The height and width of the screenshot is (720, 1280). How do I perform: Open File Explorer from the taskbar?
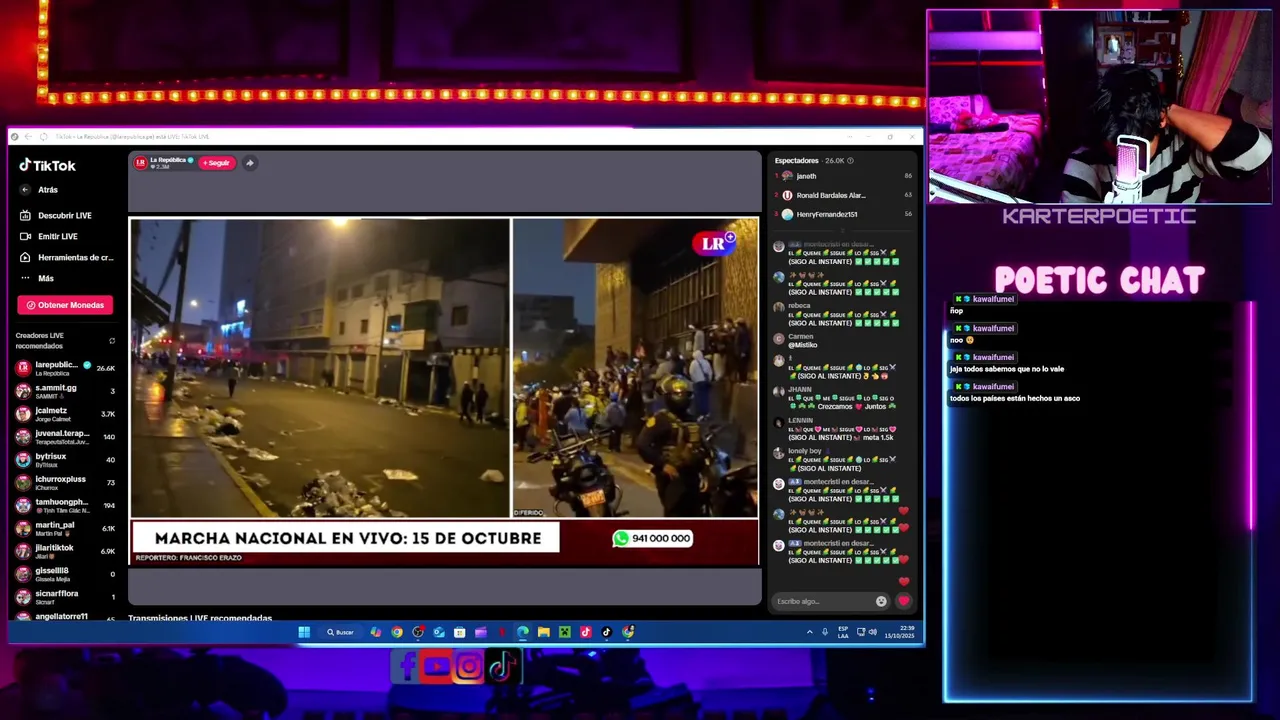[x=543, y=632]
